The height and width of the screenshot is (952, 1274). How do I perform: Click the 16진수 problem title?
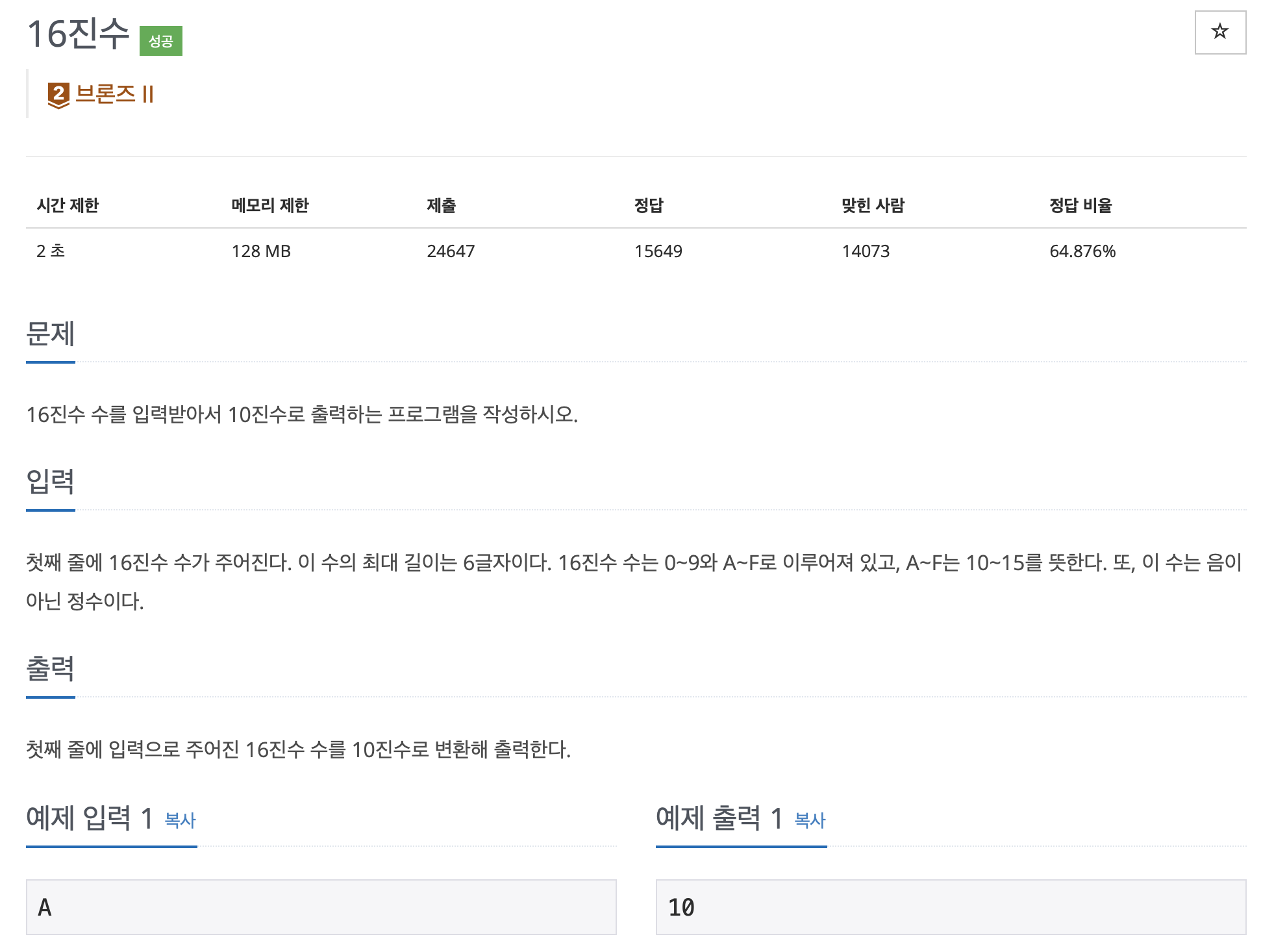coord(78,34)
